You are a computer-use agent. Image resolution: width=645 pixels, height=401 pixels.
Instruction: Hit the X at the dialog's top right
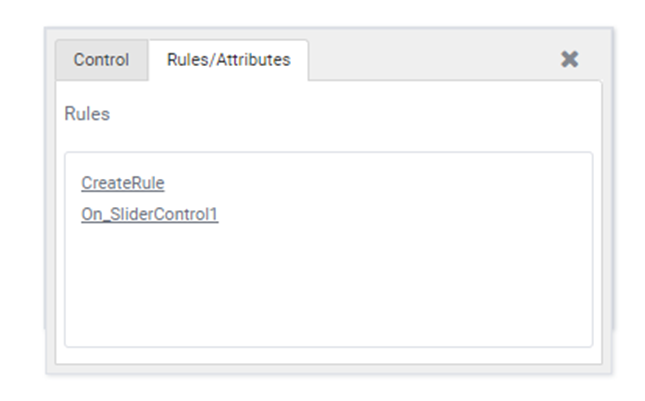[x=570, y=59]
